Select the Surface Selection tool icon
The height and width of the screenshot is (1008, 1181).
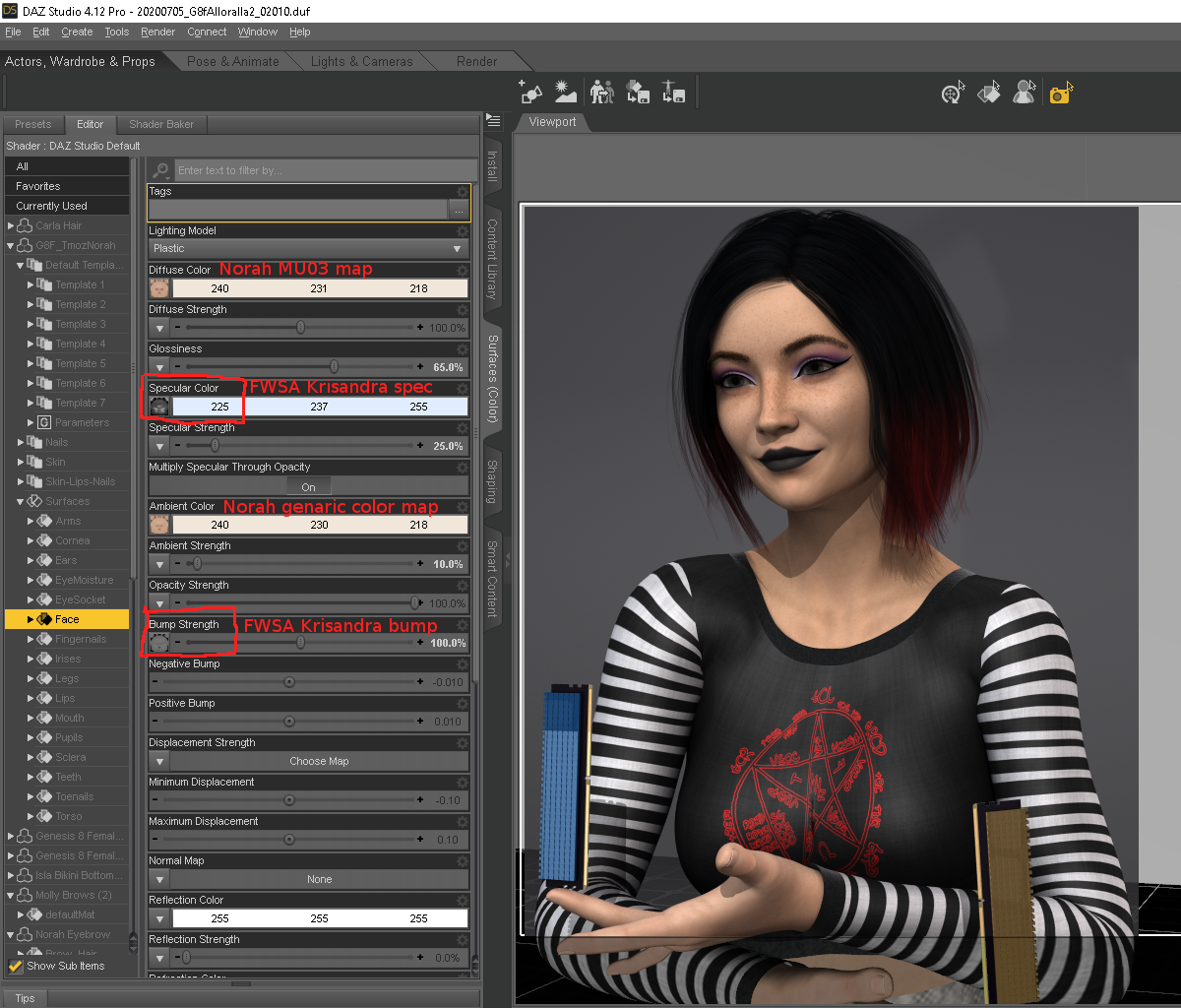click(988, 93)
